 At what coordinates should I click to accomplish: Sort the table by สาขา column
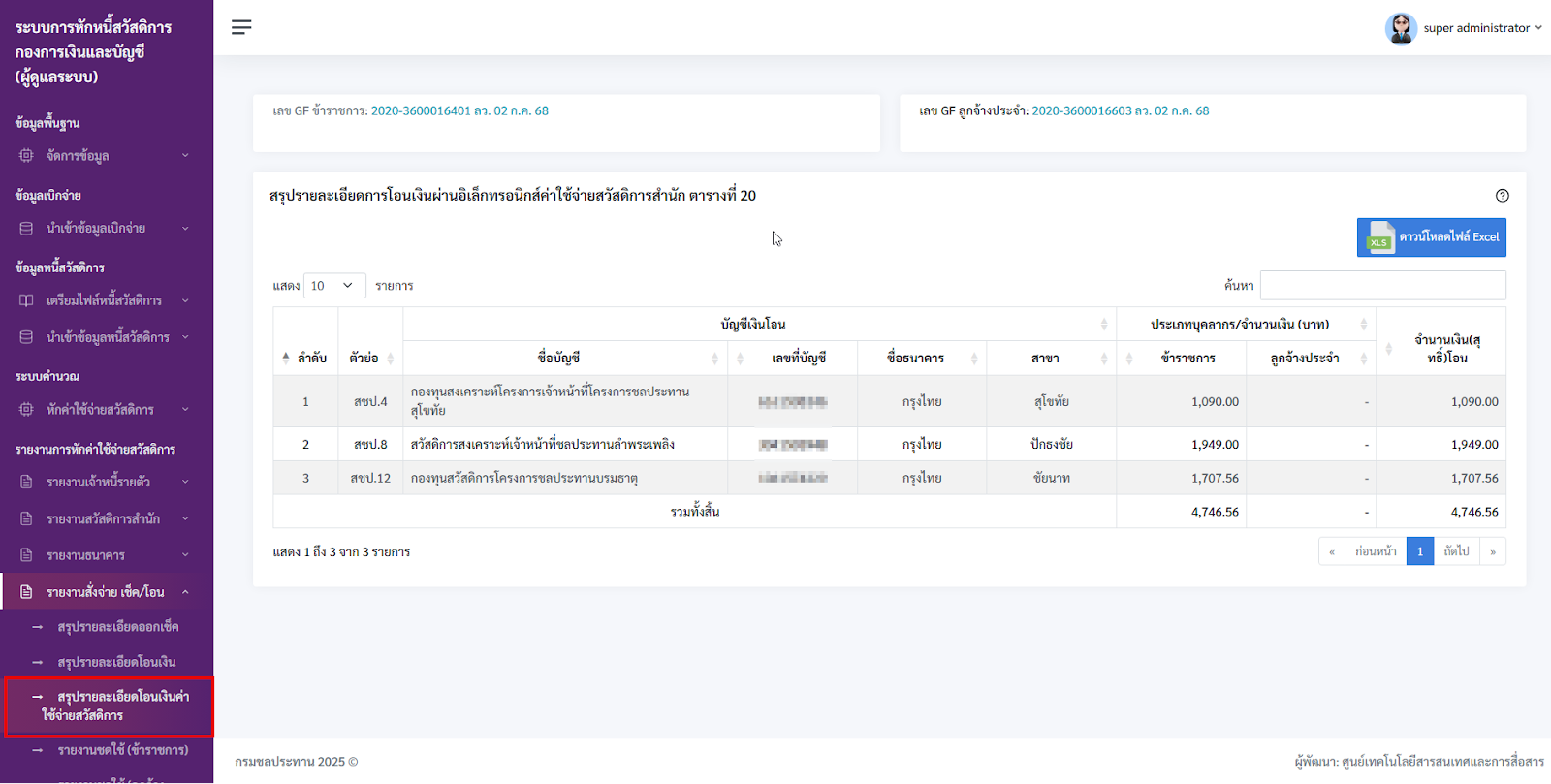1052,358
